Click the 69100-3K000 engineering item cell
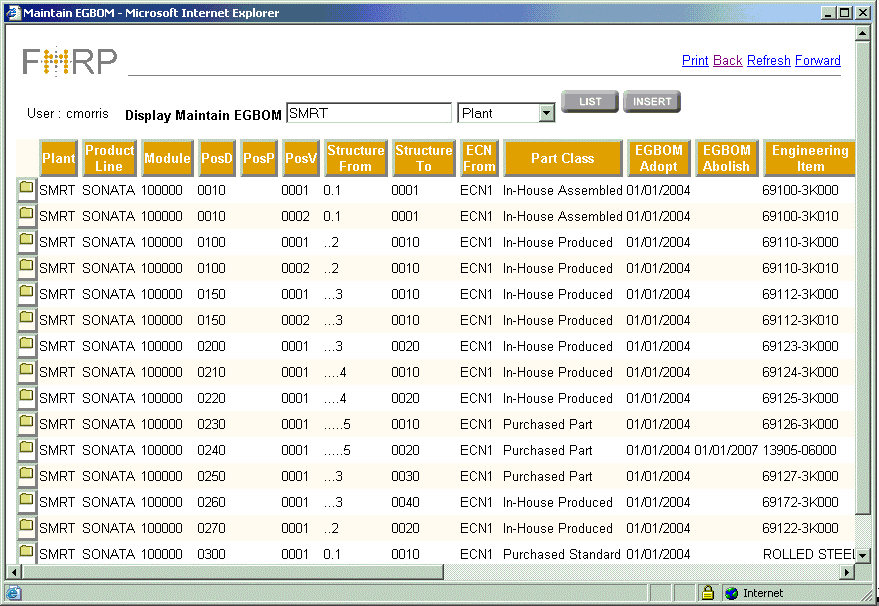Image resolution: width=879 pixels, height=606 pixels. 800,191
